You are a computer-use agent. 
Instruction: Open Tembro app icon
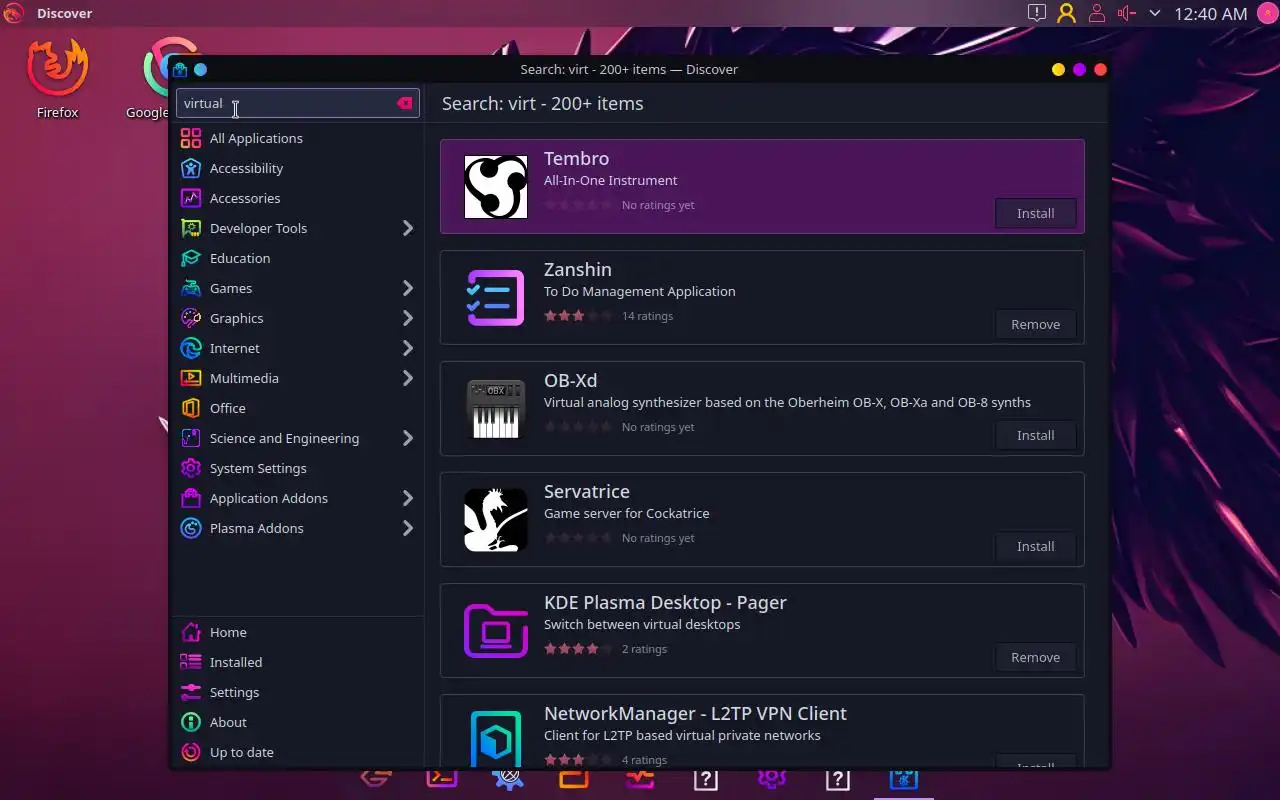(496, 186)
